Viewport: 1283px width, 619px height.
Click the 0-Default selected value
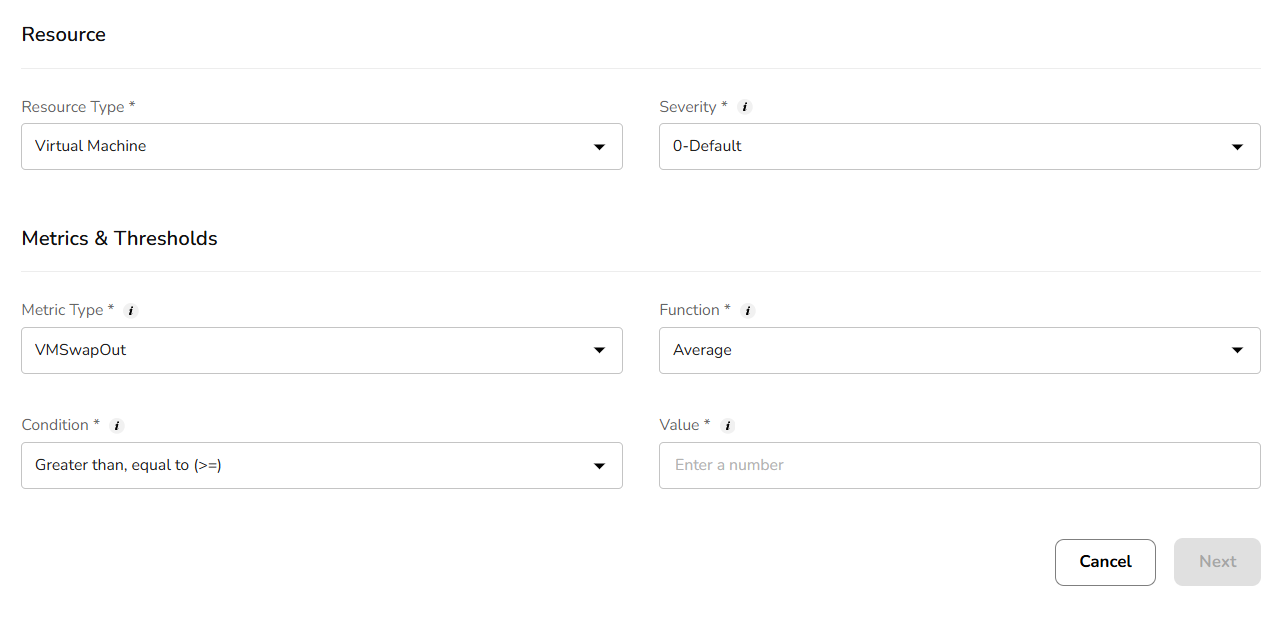click(x=707, y=146)
